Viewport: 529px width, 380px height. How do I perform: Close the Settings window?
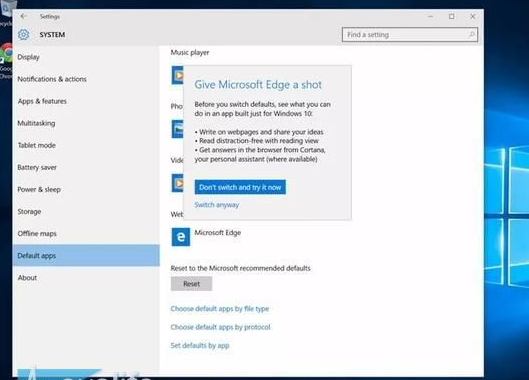point(473,16)
